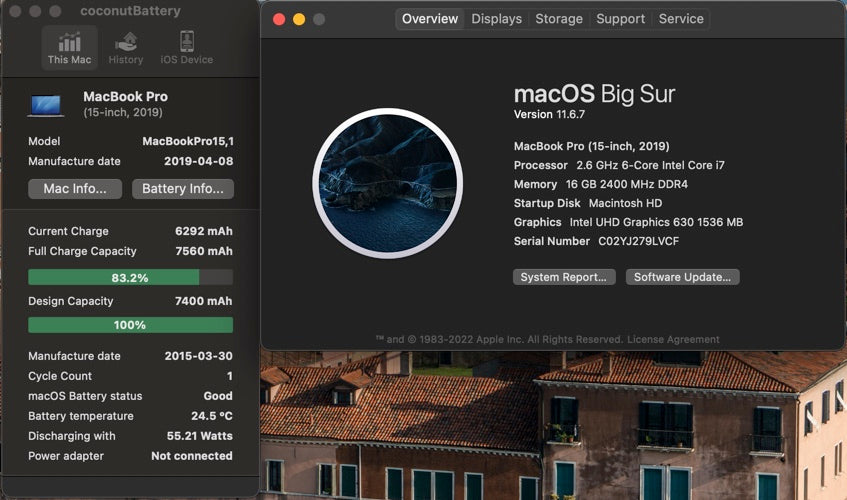Image resolution: width=847 pixels, height=500 pixels.
Task: Click the Macintosh HD startup disk text
Action: (x=626, y=203)
